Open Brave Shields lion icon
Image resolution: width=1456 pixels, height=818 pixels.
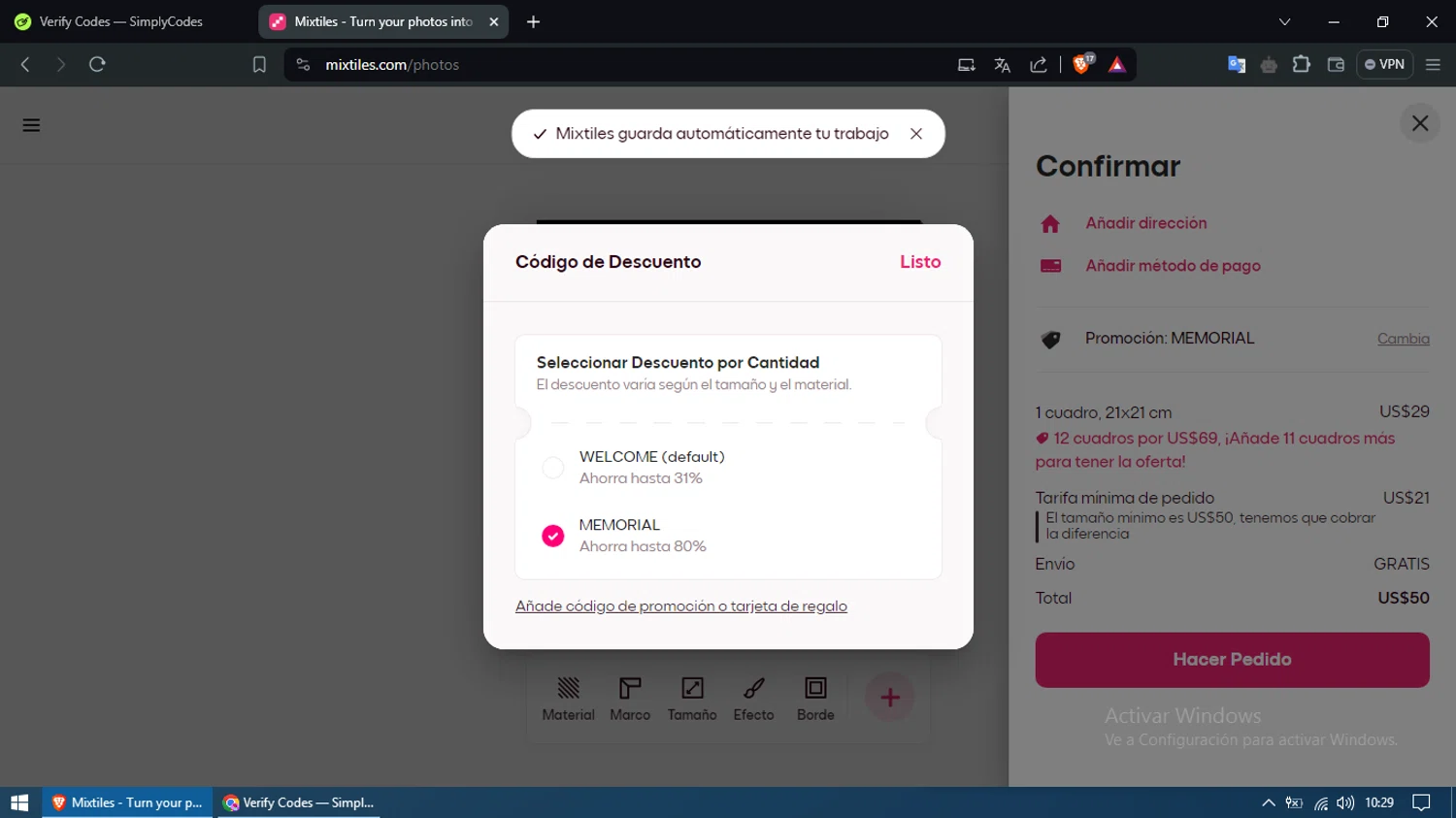click(1082, 64)
